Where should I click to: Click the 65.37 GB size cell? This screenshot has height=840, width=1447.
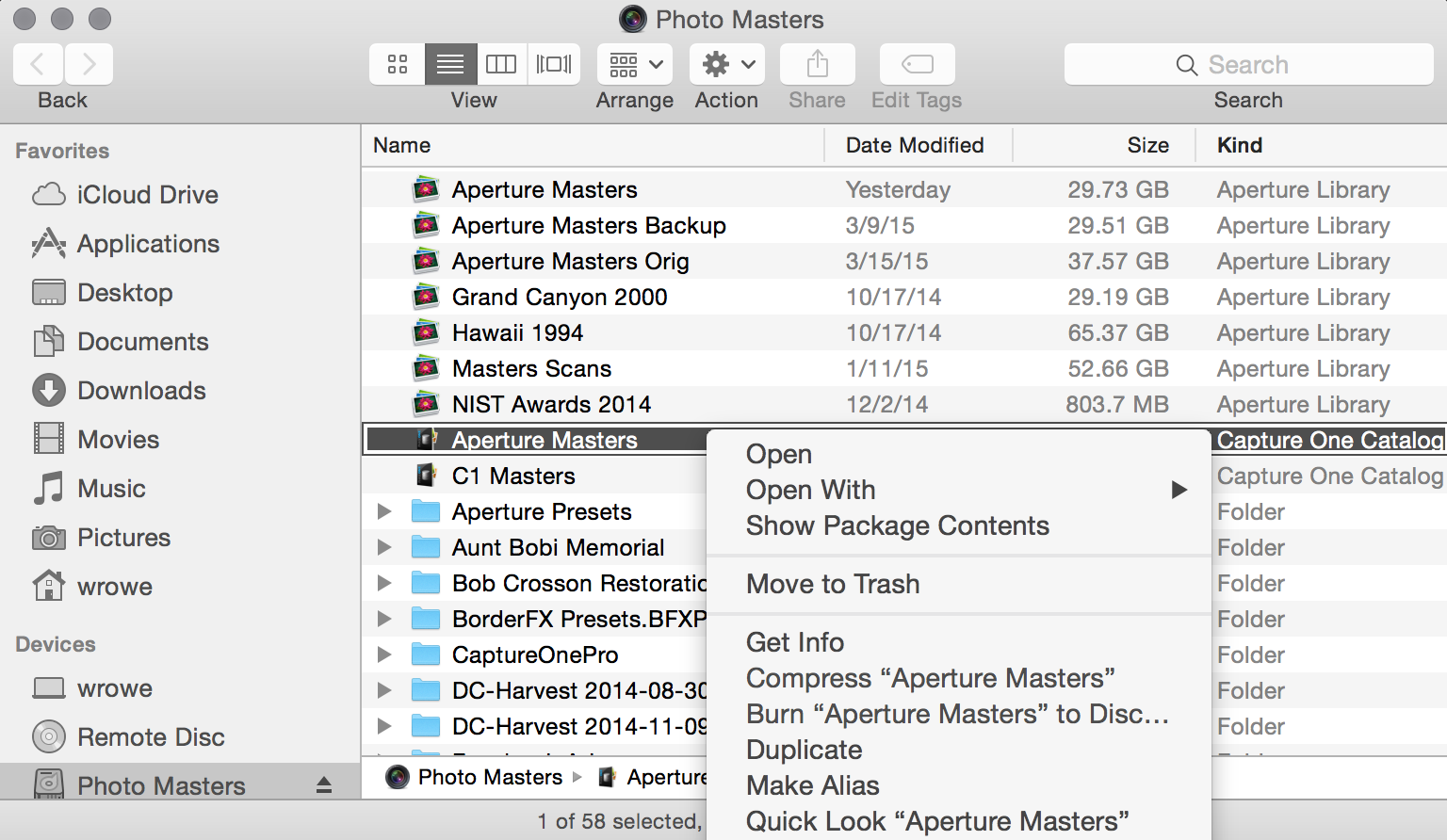tap(1118, 333)
